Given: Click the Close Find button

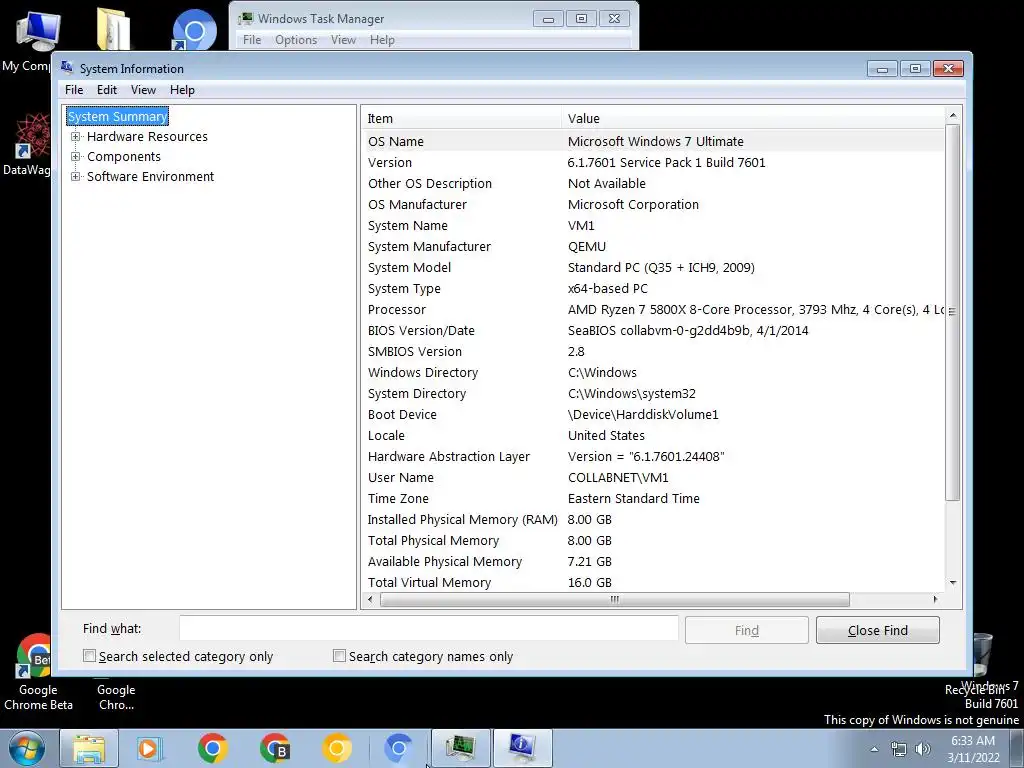Looking at the screenshot, I should tap(878, 630).
